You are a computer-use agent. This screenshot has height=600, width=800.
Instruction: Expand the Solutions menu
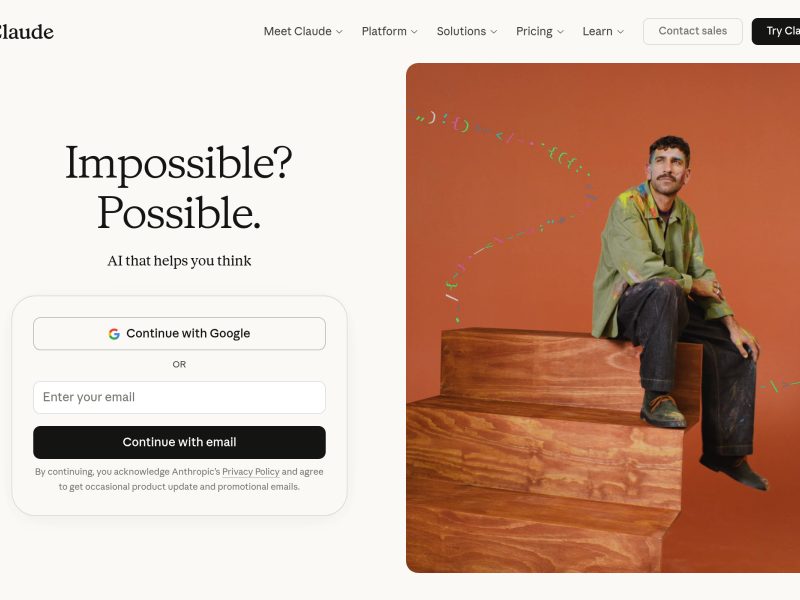(x=467, y=31)
